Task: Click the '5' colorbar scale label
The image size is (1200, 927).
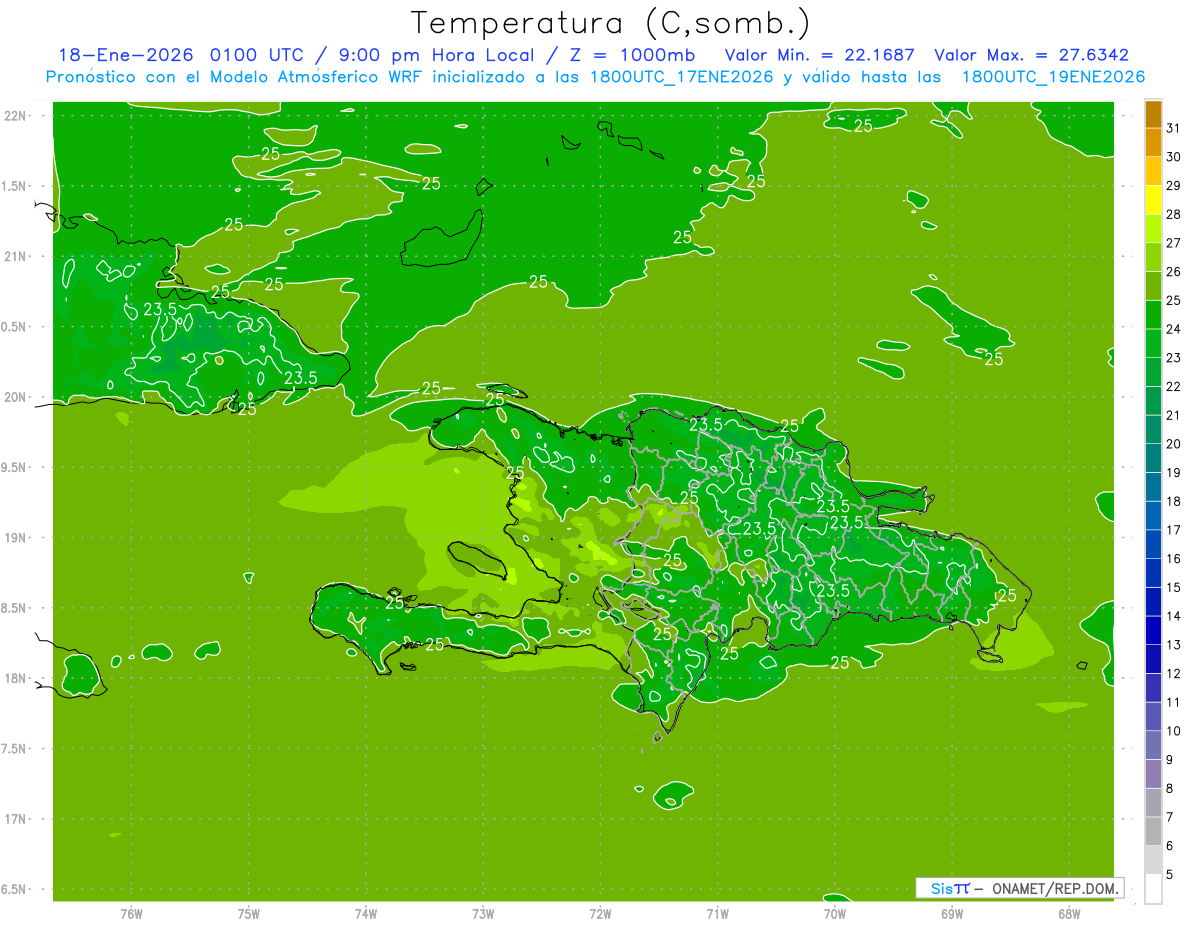Action: click(x=1170, y=875)
